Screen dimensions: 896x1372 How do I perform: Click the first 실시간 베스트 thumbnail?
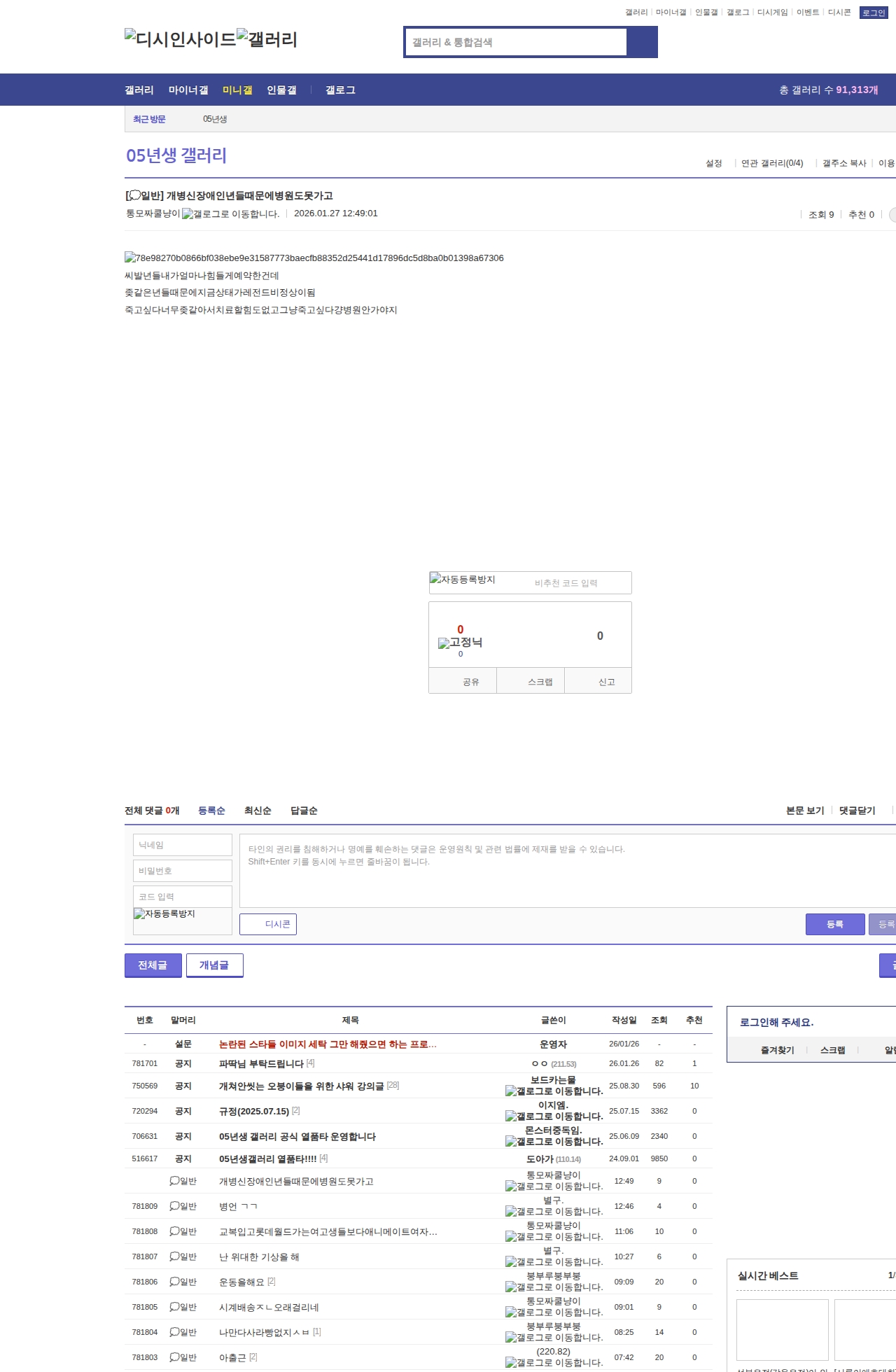(782, 1329)
